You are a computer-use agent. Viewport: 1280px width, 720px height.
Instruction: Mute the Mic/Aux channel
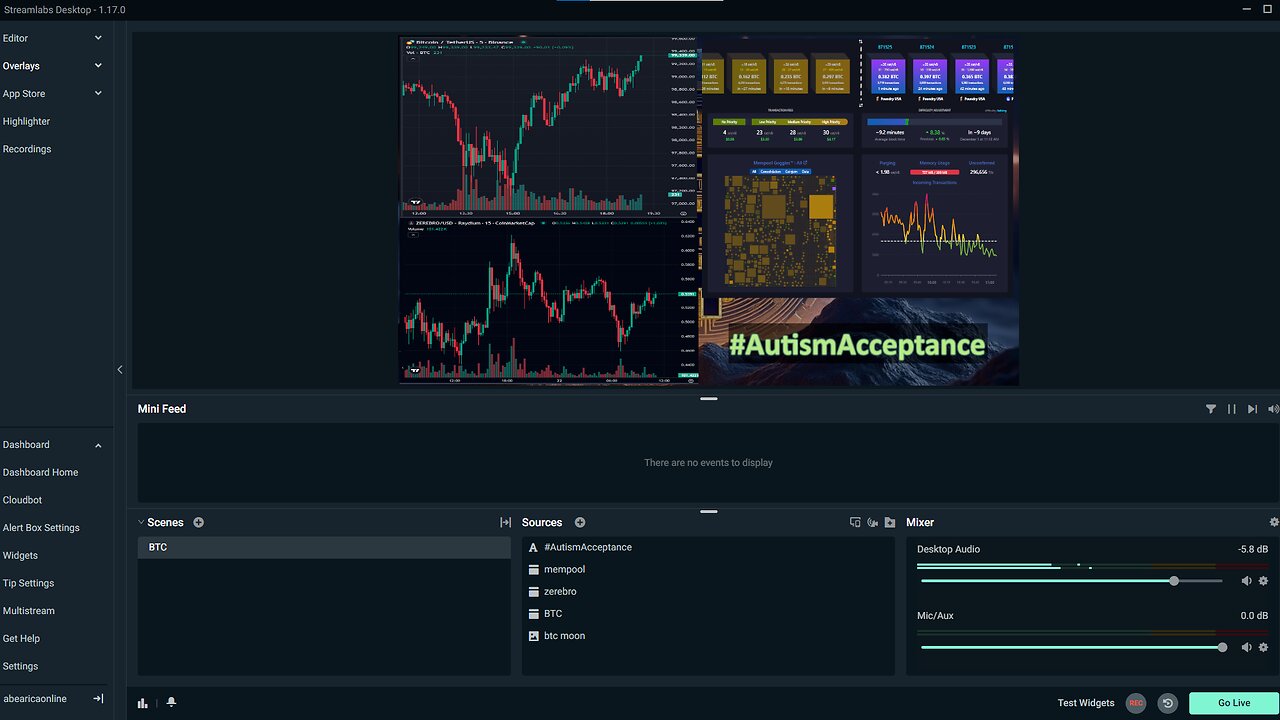click(x=1246, y=647)
